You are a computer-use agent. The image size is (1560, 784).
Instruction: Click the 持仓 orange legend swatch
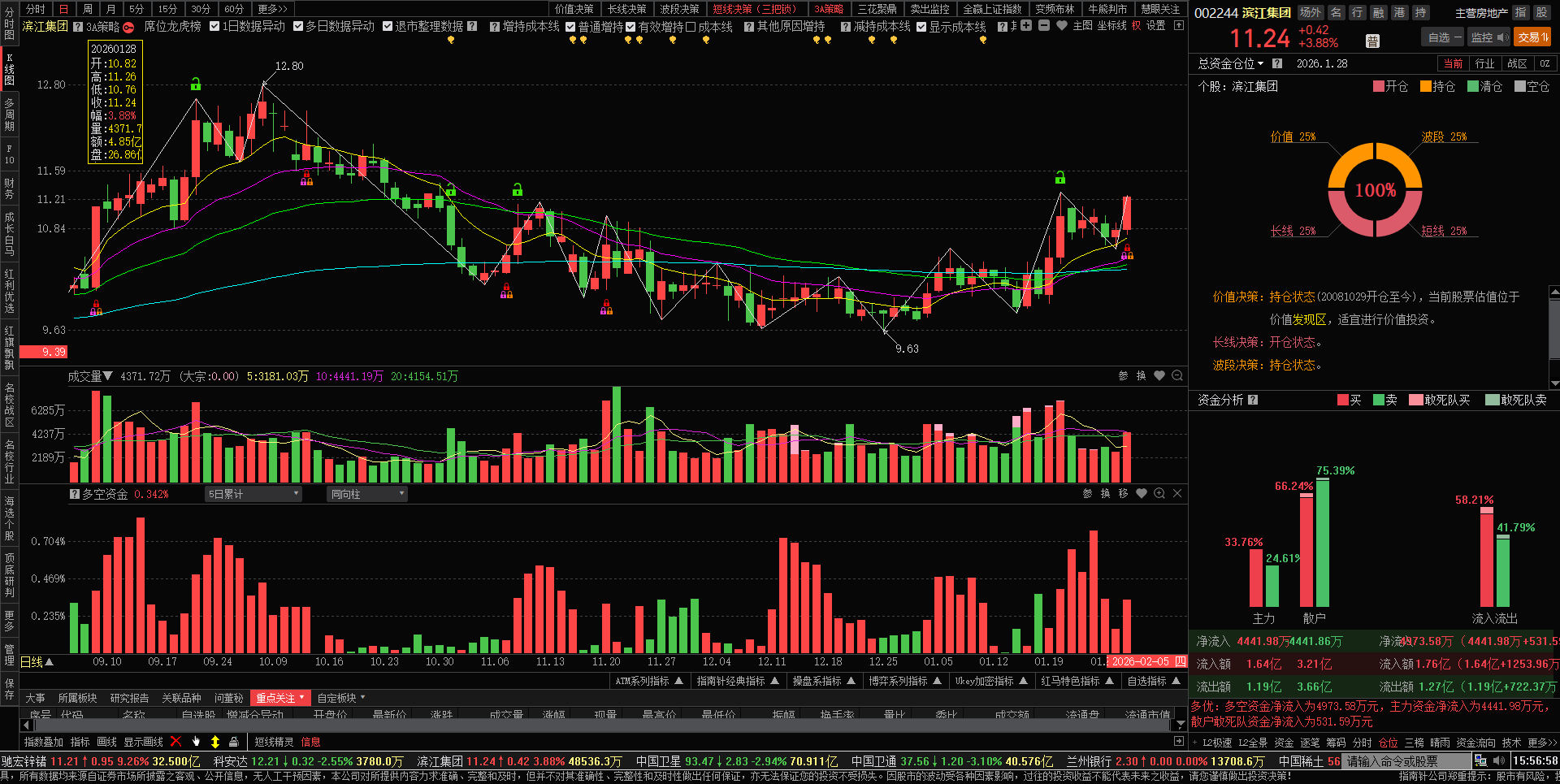tap(1425, 86)
